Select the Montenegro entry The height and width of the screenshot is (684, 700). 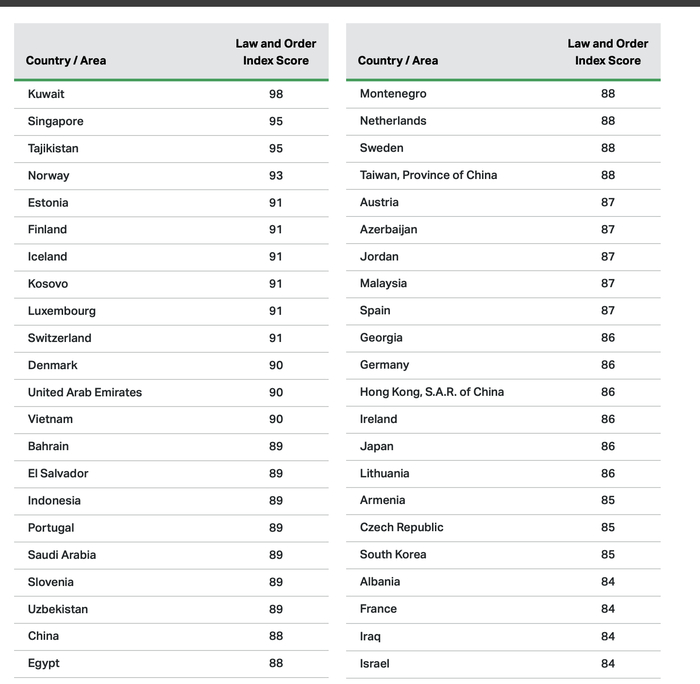pos(393,94)
